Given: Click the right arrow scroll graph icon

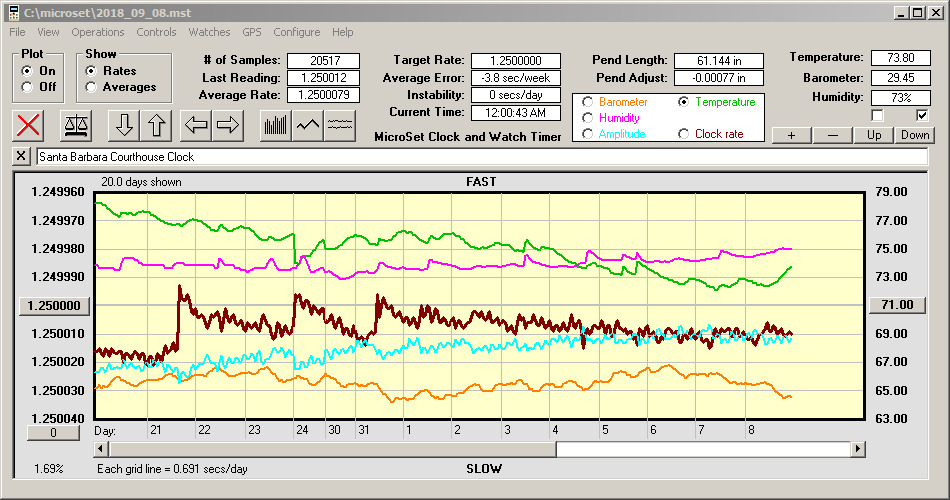Looking at the screenshot, I should point(228,125).
